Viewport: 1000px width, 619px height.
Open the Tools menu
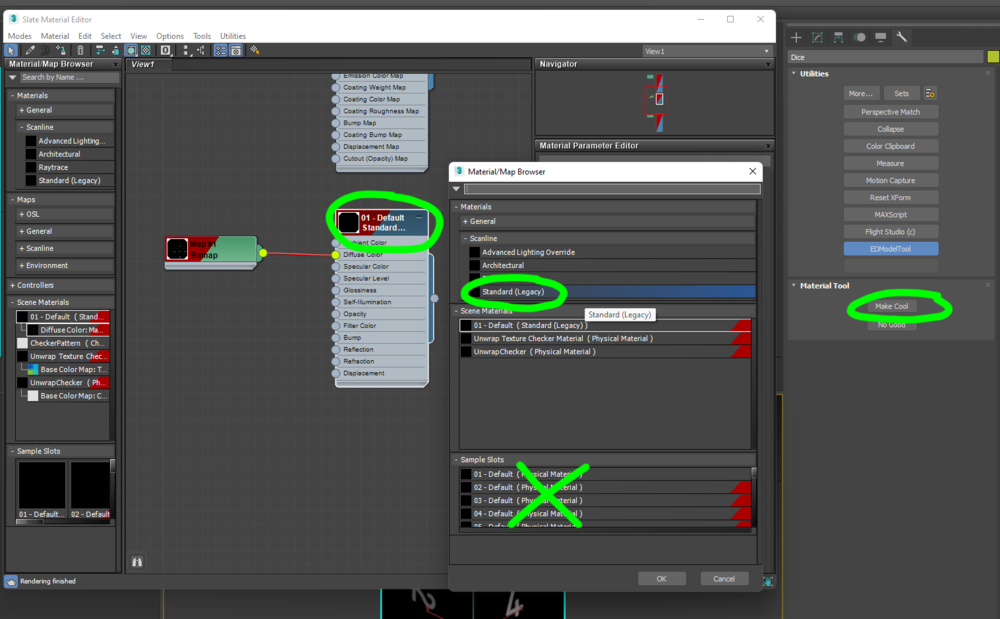(202, 36)
